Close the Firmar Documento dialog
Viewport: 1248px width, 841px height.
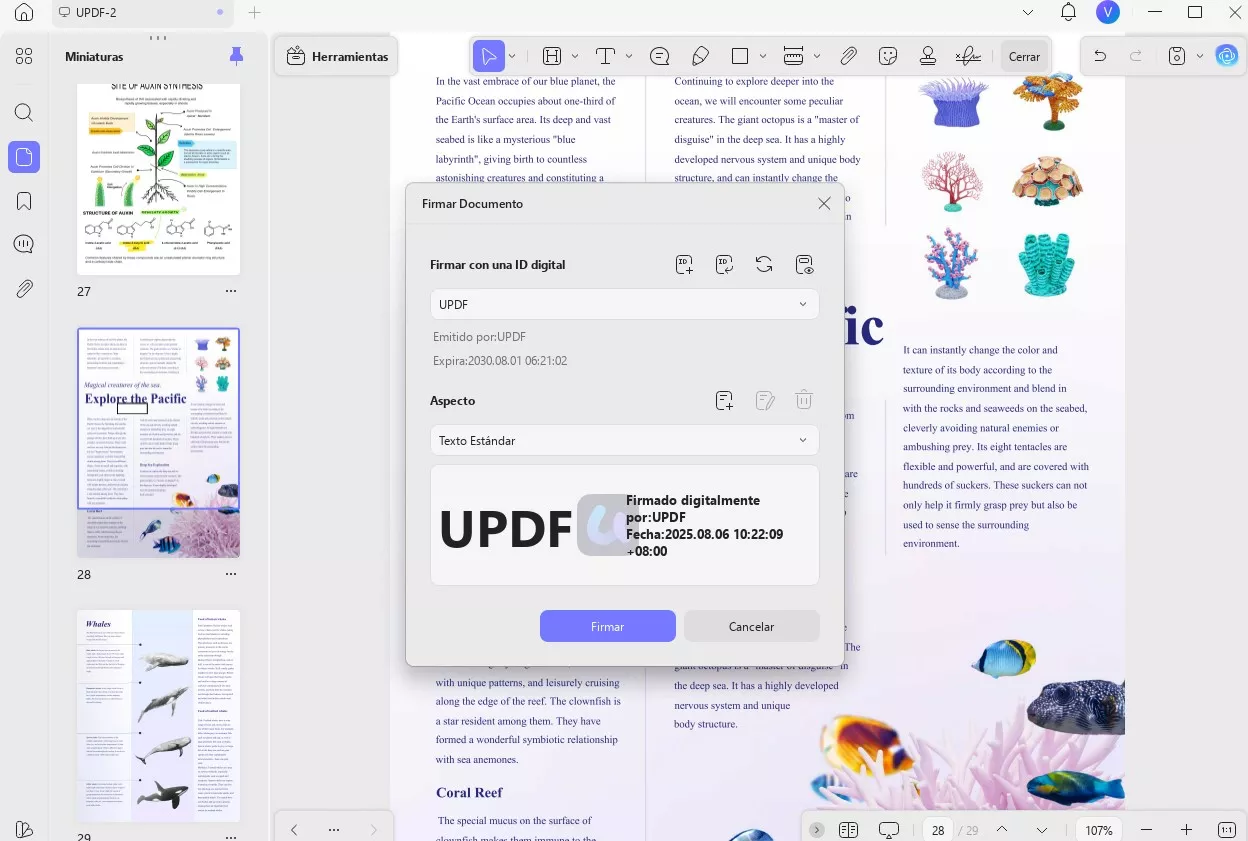click(x=824, y=203)
